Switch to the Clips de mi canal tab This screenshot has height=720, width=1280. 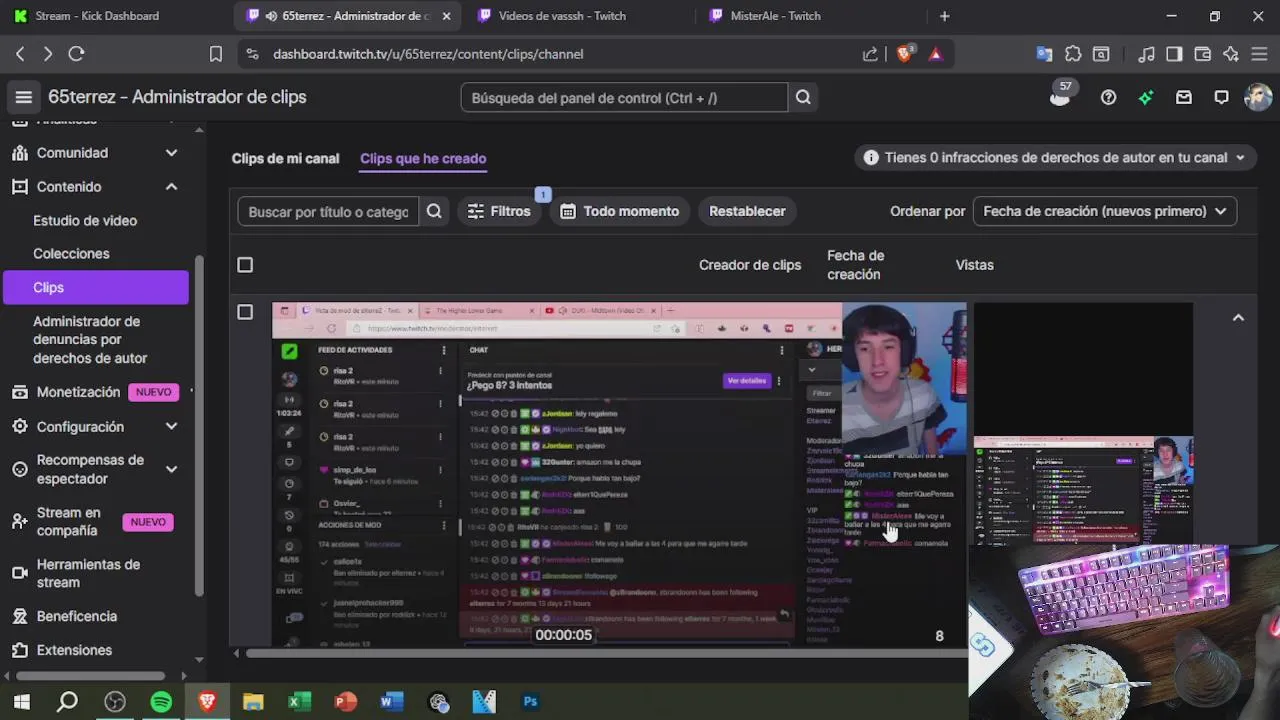285,158
